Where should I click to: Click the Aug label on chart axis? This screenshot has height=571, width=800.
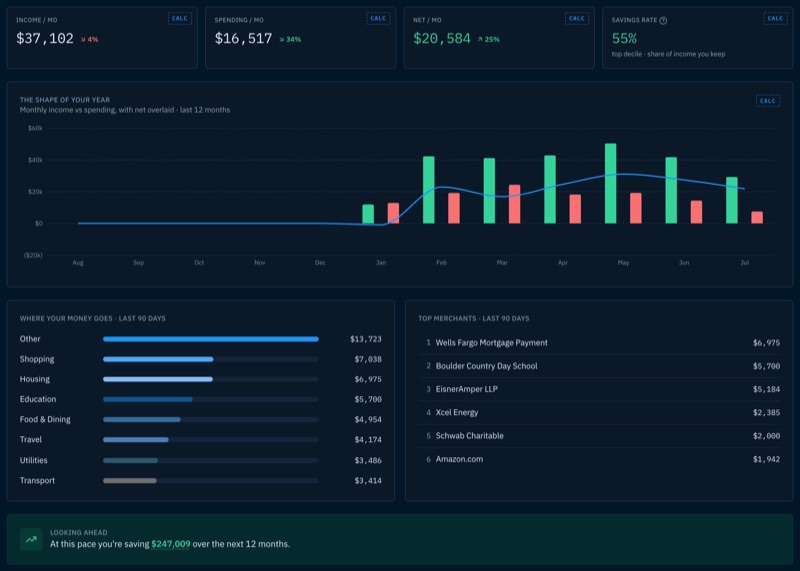pyautogui.click(x=78, y=263)
